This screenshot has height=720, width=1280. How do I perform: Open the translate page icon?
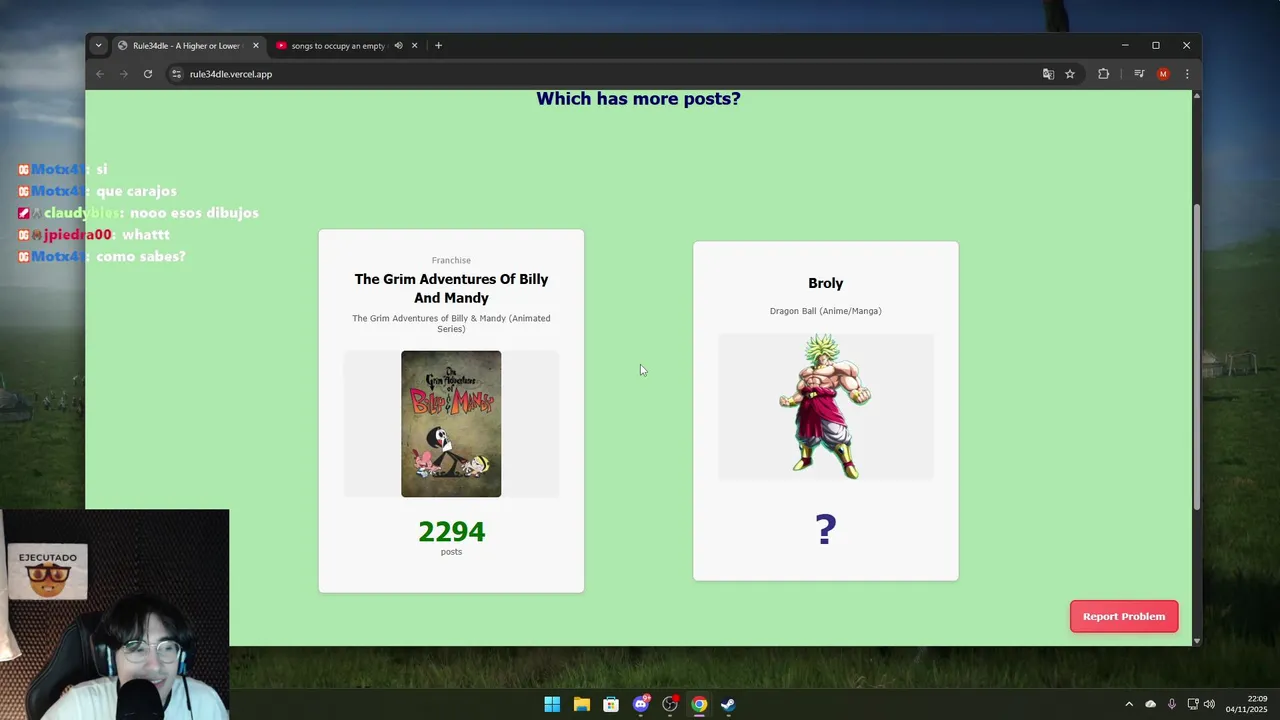tap(1048, 74)
